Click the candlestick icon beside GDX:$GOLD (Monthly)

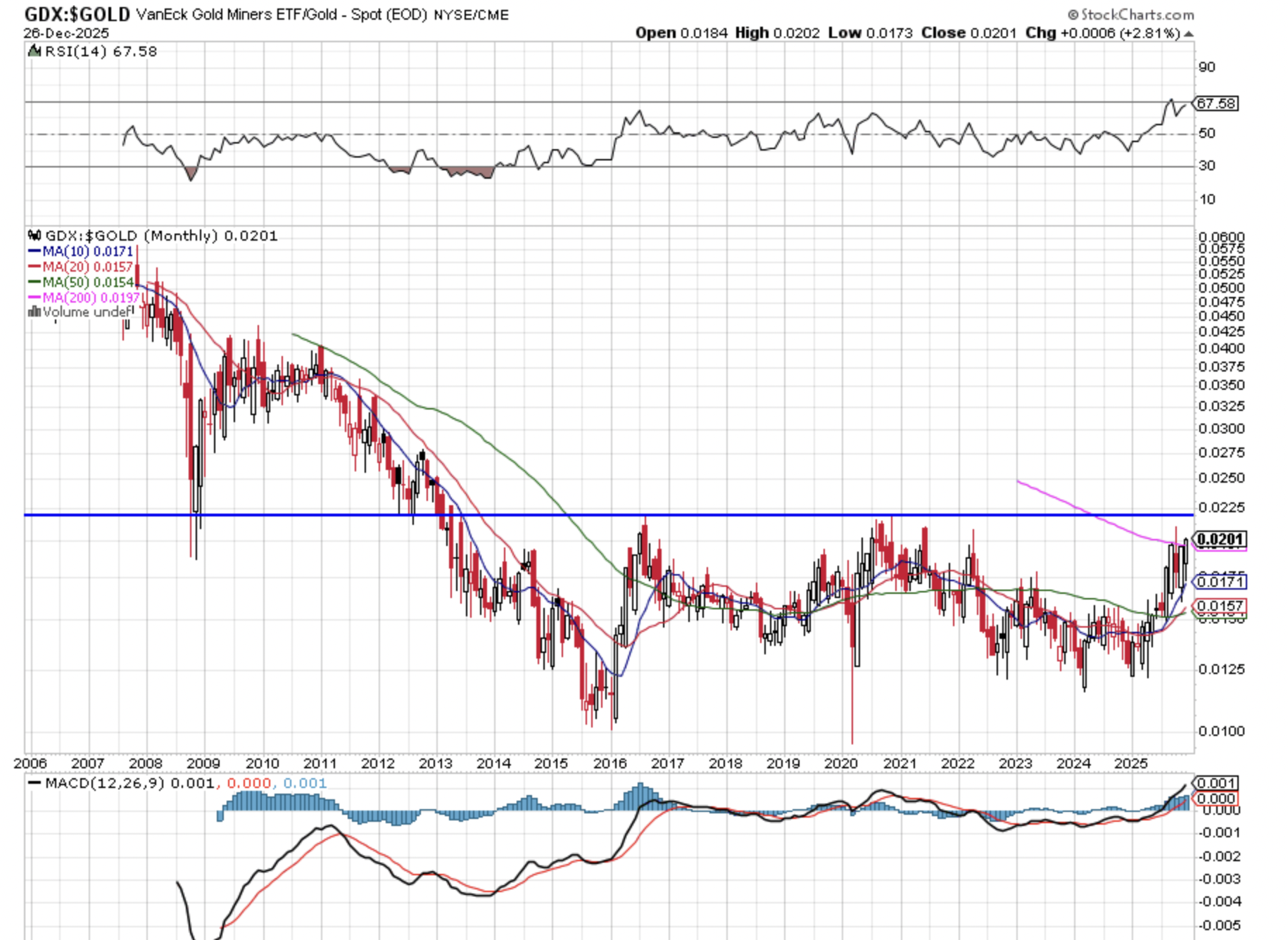click(34, 236)
